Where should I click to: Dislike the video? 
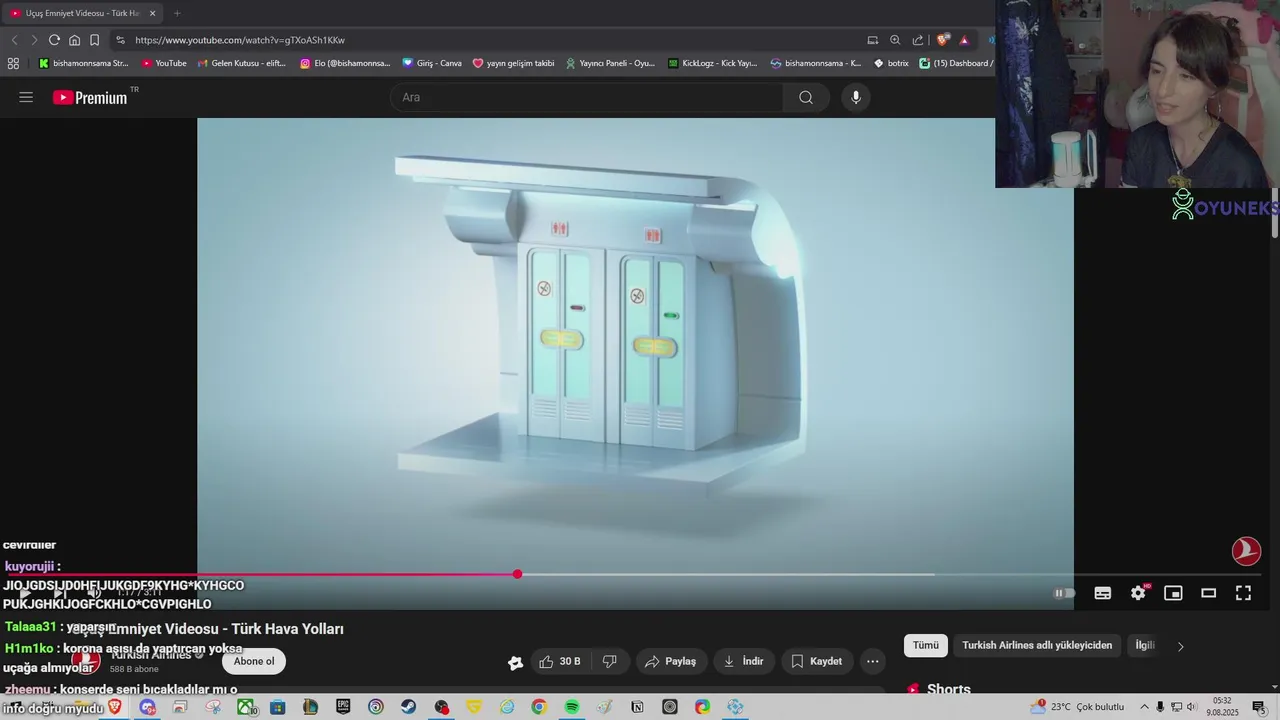(x=609, y=661)
